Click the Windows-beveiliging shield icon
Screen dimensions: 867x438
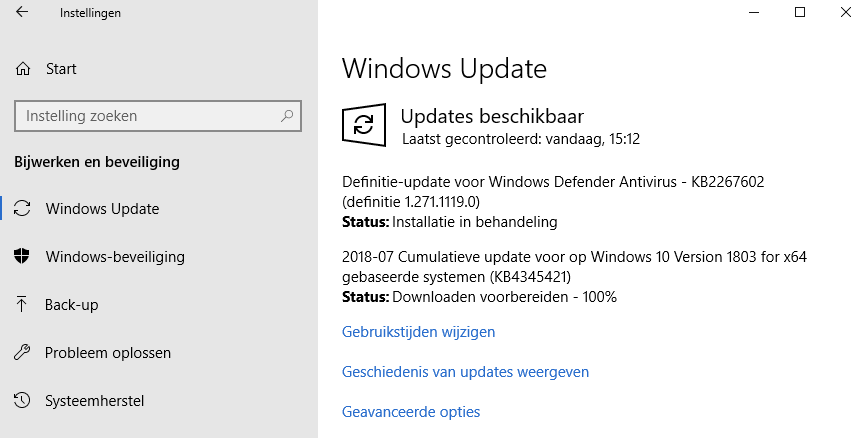[x=22, y=257]
